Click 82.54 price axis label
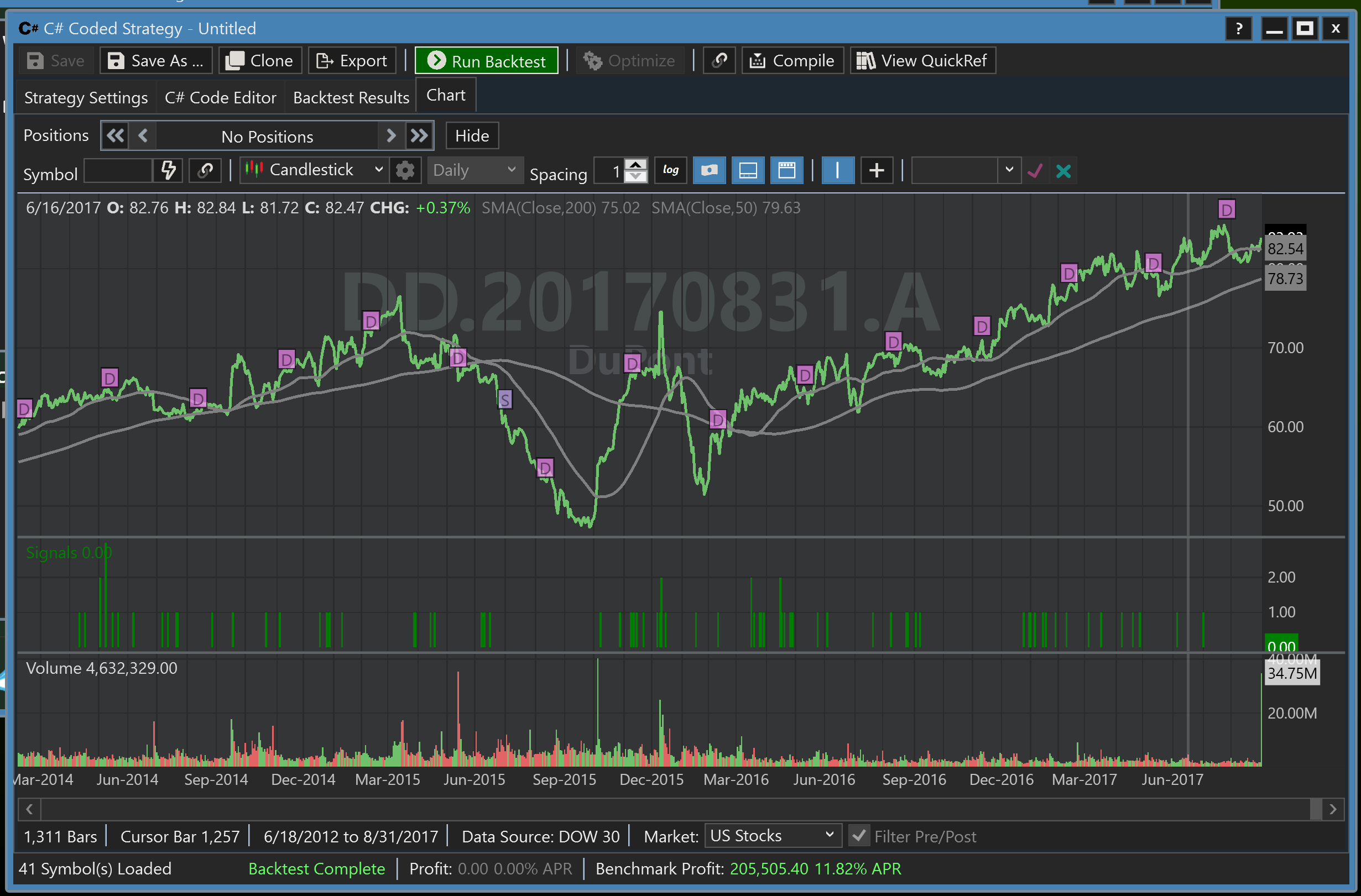1361x896 pixels. tap(1285, 249)
